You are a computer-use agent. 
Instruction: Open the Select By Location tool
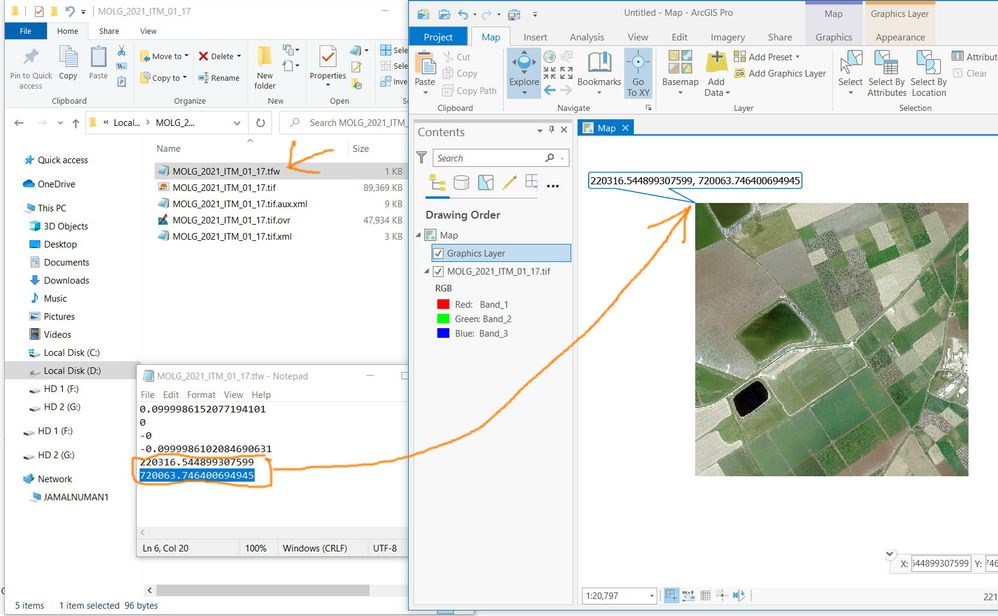(929, 74)
